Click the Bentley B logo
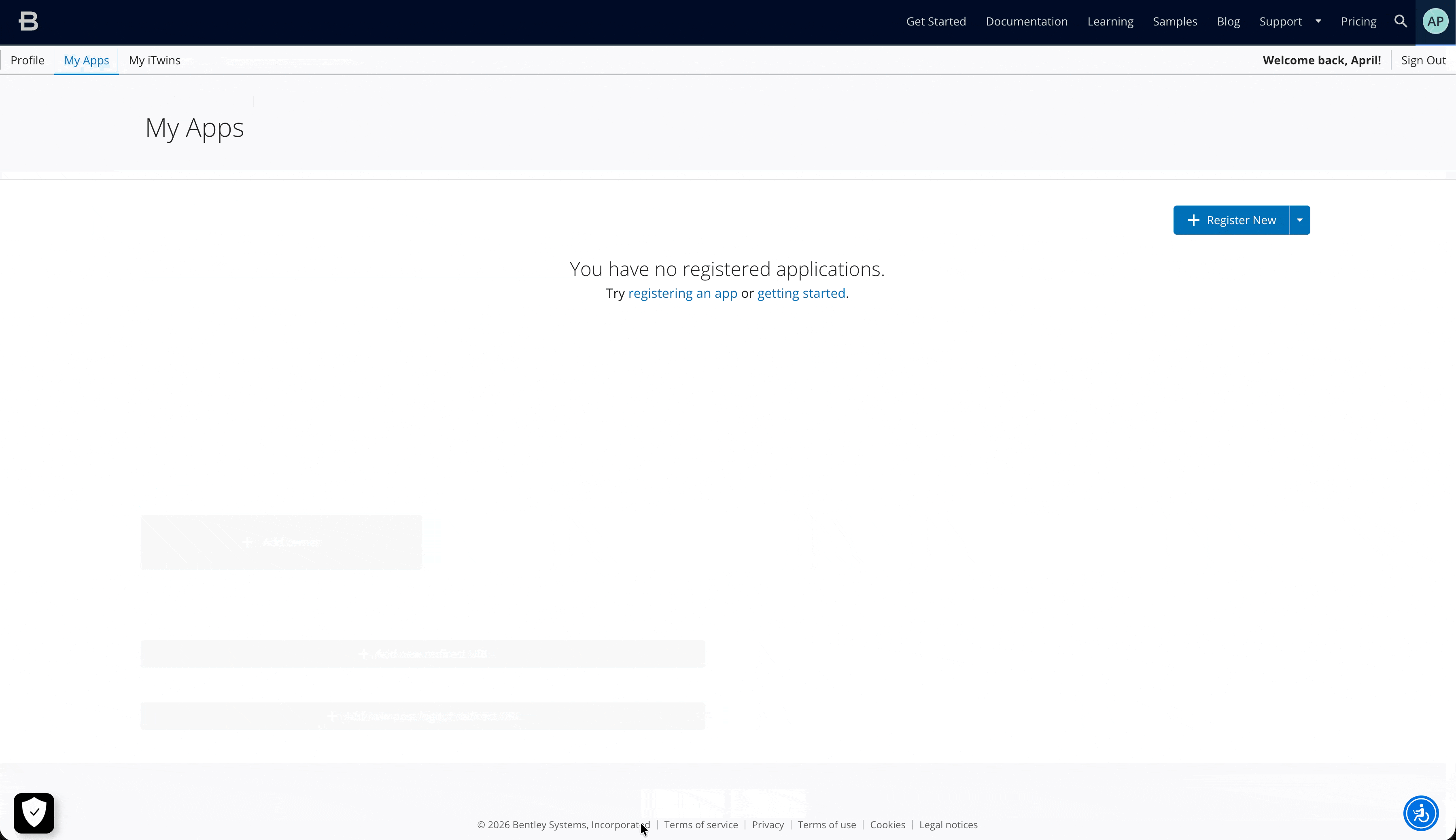Viewport: 1456px width, 840px height. coord(28,21)
